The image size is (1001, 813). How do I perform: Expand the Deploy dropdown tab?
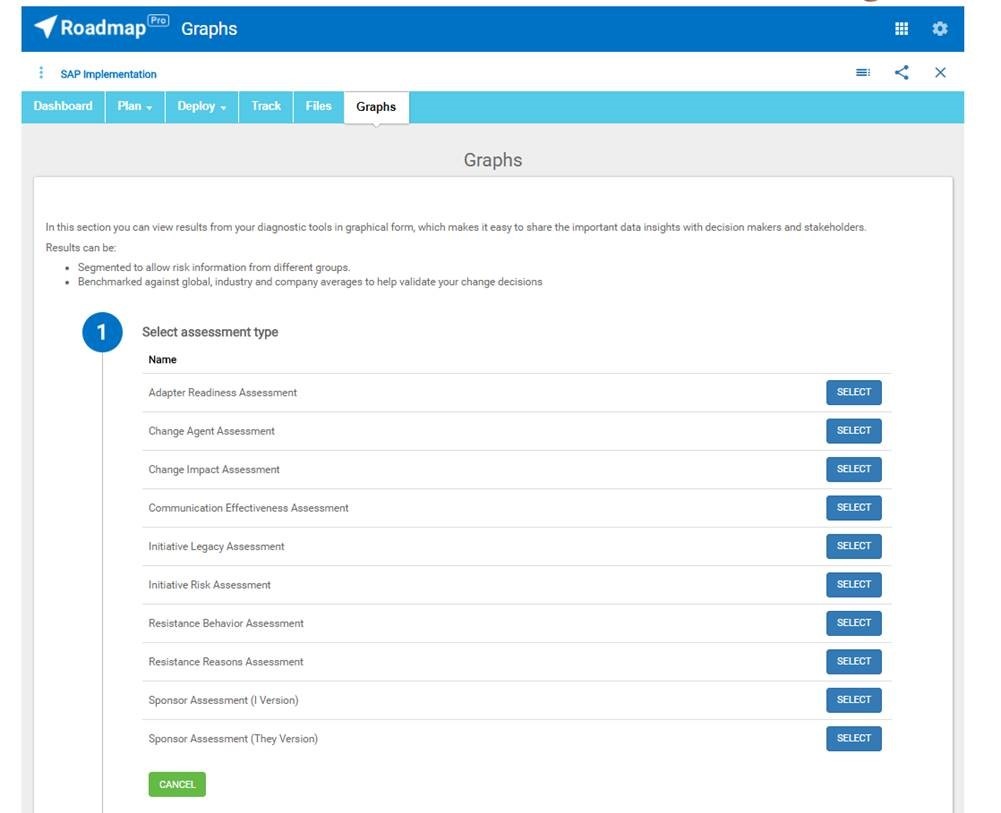[202, 107]
